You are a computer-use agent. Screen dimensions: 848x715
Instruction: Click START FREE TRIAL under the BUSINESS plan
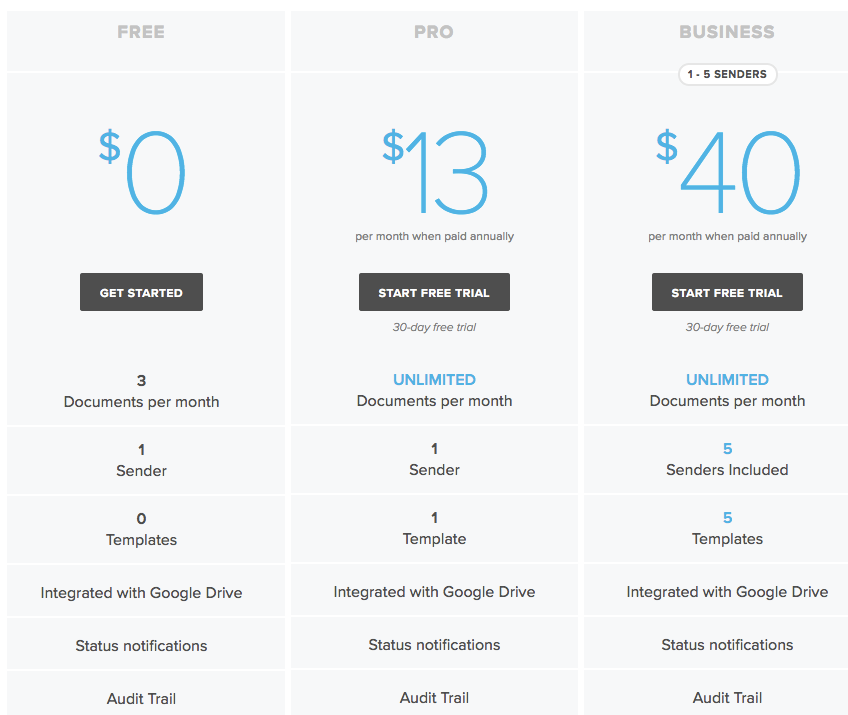(x=727, y=292)
